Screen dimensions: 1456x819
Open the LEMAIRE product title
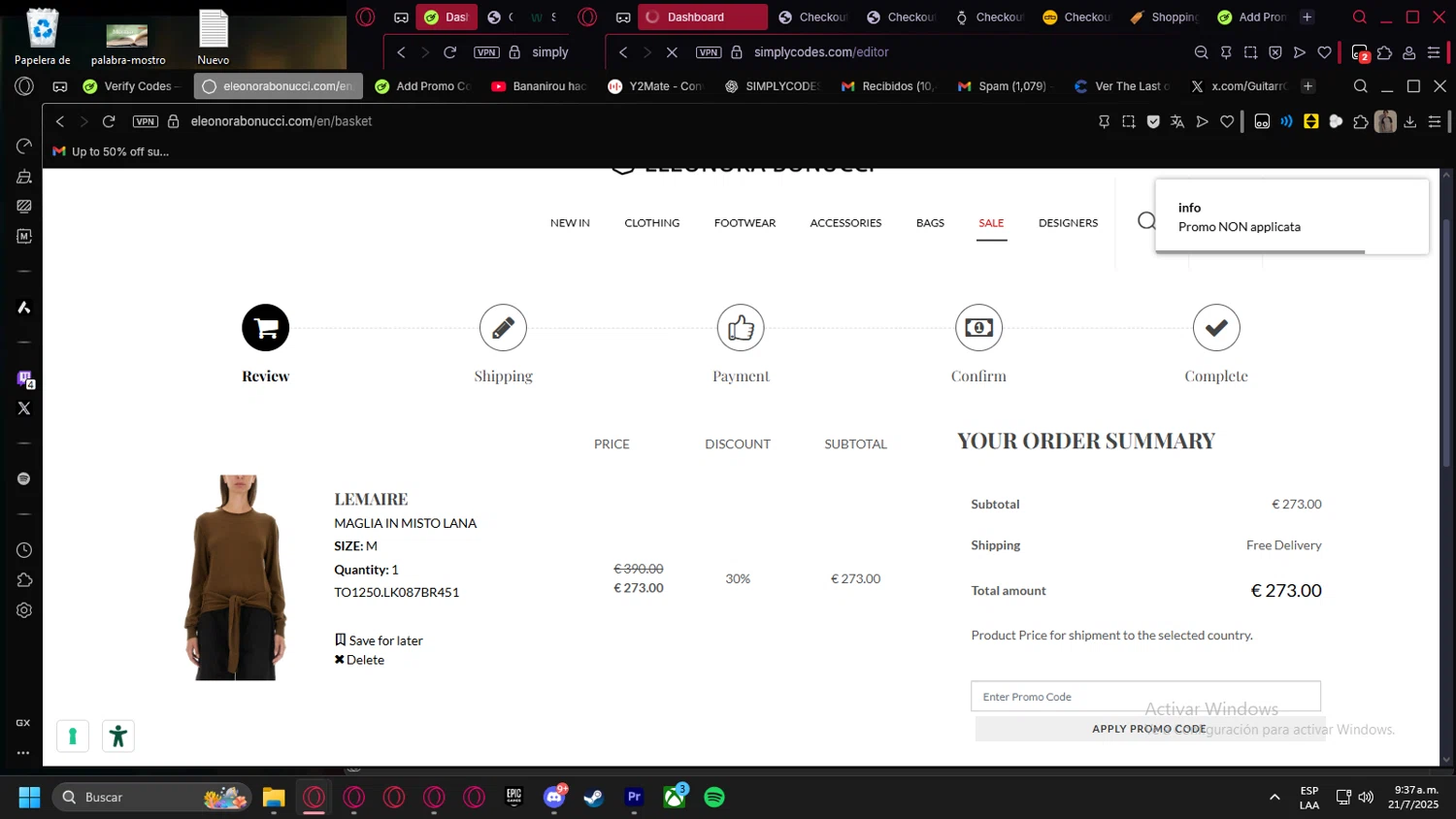pos(371,499)
